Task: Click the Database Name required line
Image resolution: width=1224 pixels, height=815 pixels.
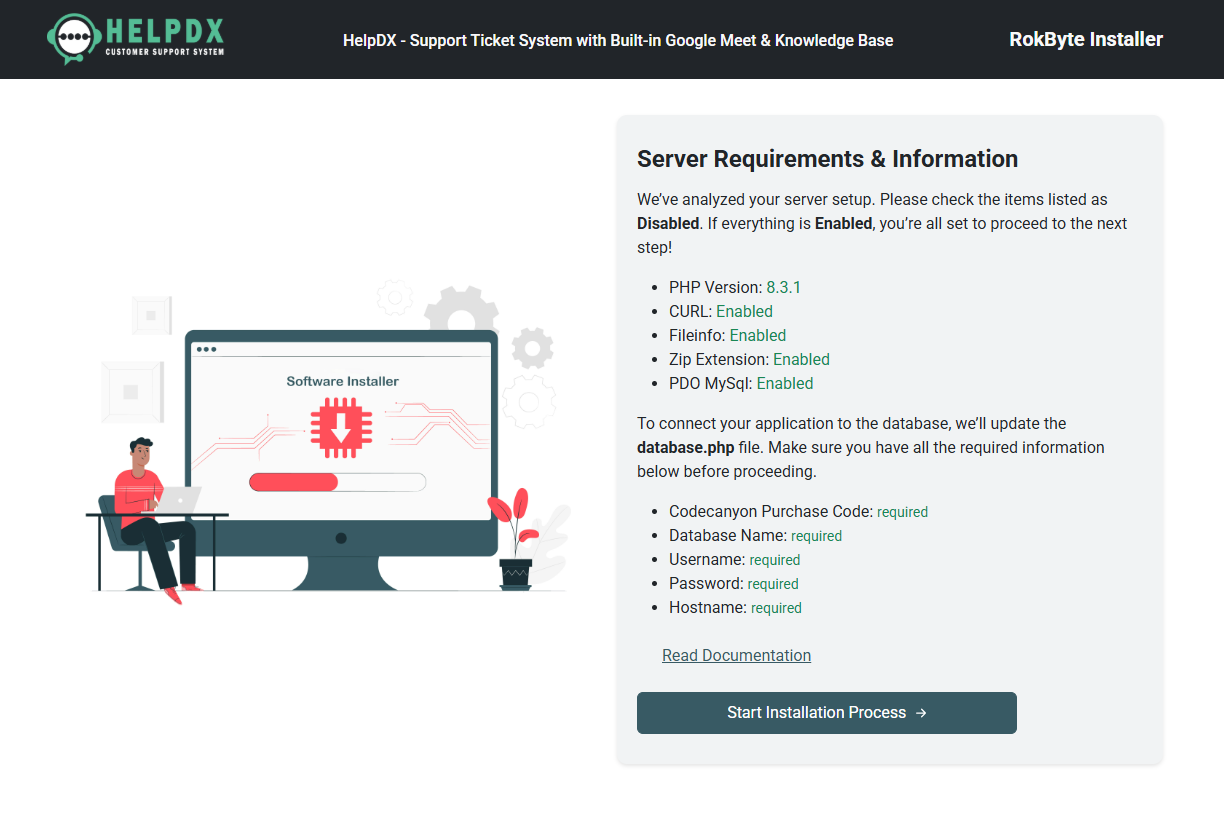Action: pos(755,535)
